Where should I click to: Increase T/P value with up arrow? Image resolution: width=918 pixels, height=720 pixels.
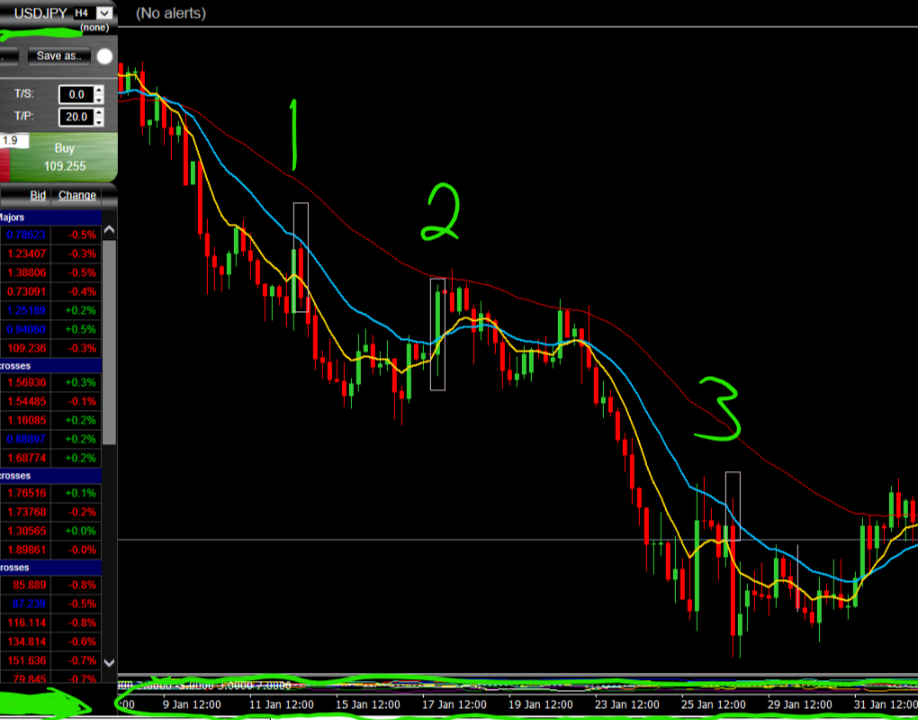click(98, 112)
